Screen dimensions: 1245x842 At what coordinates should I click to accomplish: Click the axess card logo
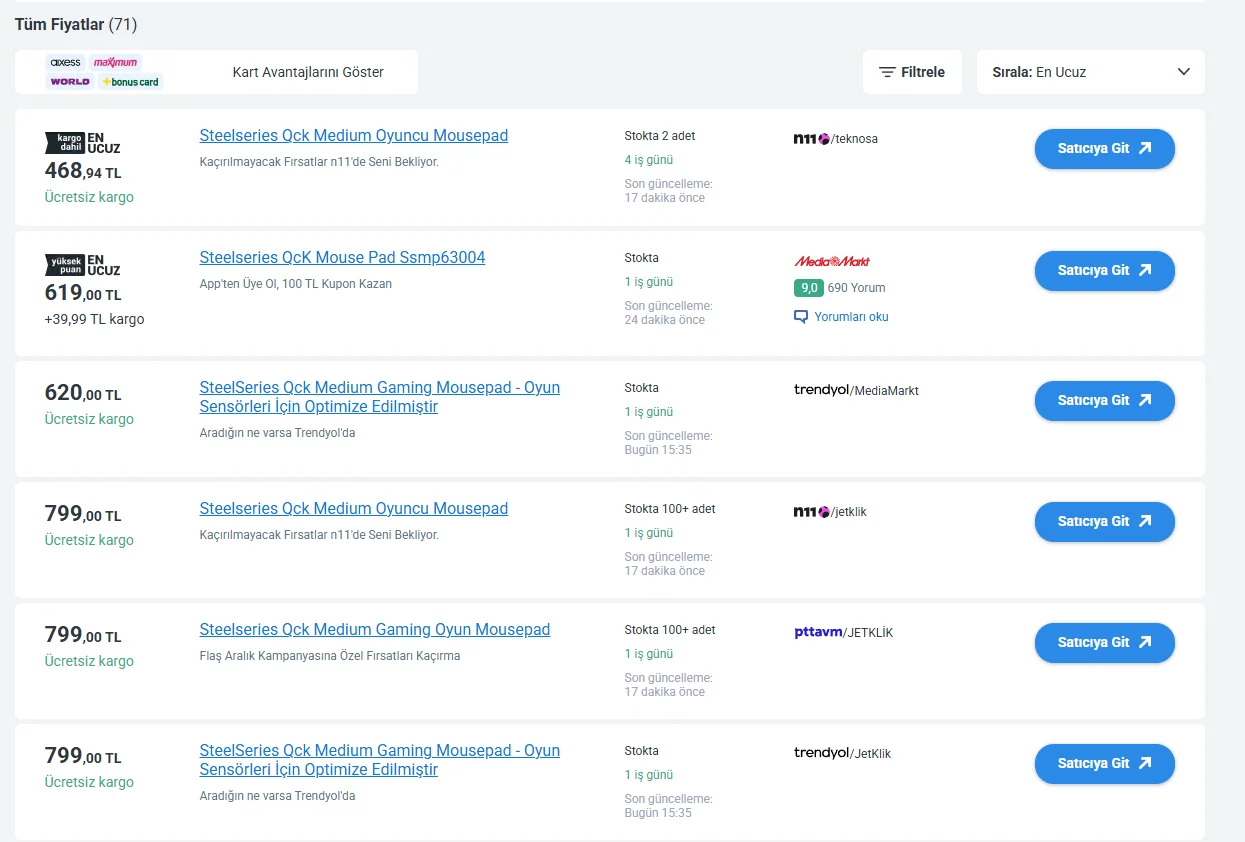(x=65, y=62)
